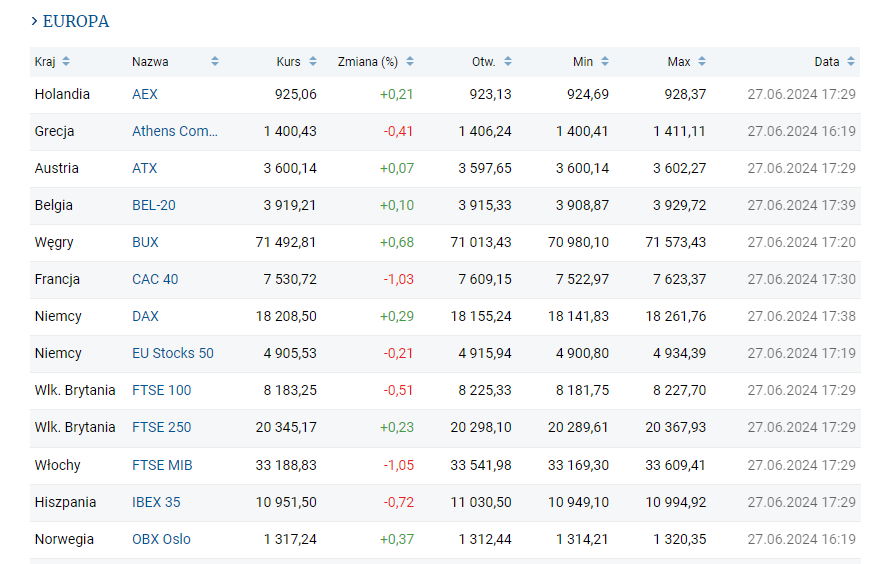Open the Athens Composite index link

[x=175, y=131]
